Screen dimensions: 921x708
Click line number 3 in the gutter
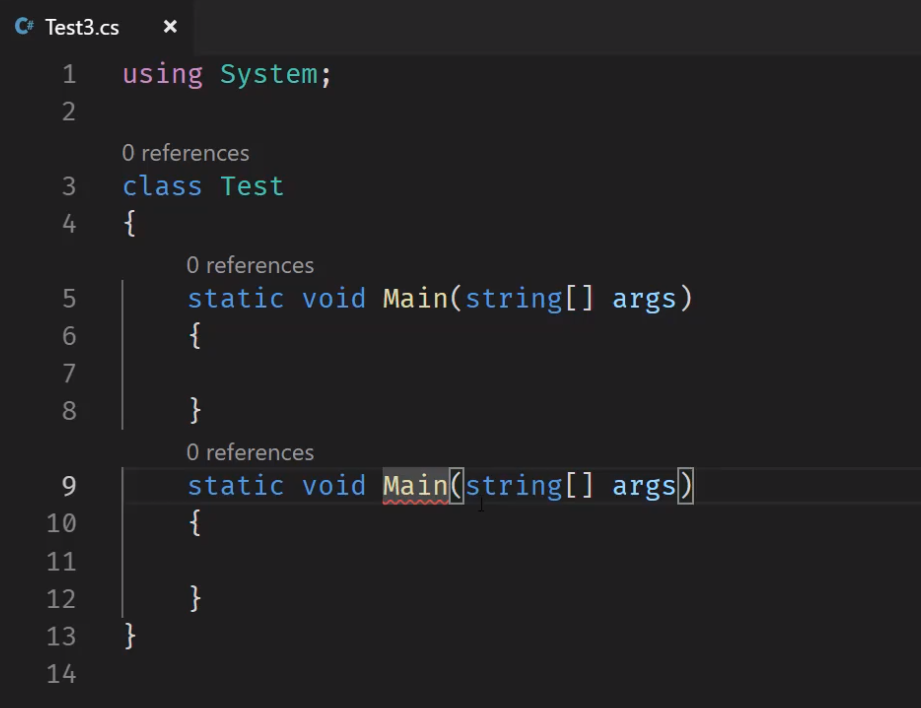[x=68, y=186]
